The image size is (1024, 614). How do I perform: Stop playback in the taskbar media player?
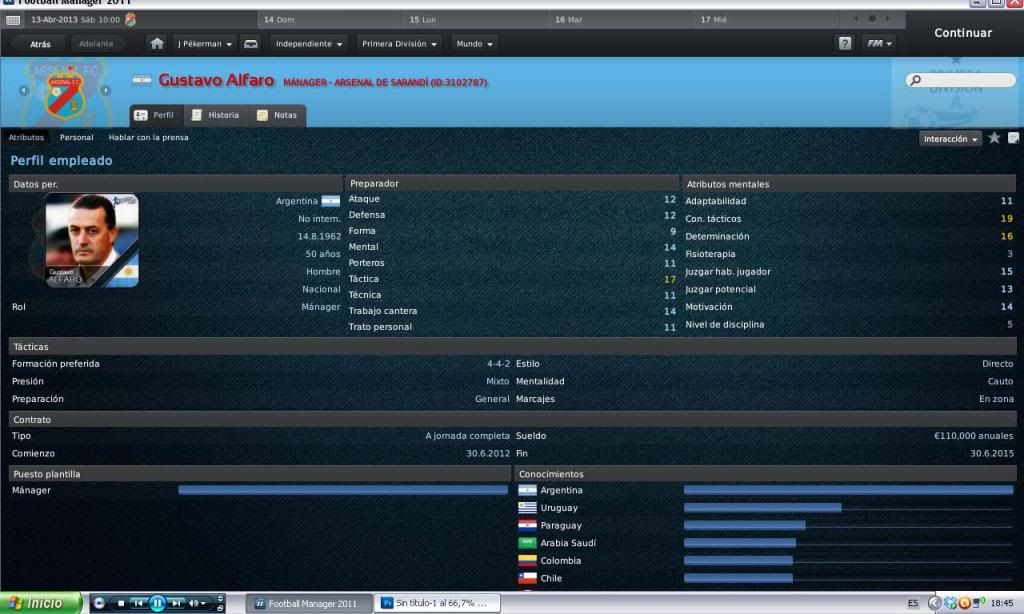click(x=121, y=604)
